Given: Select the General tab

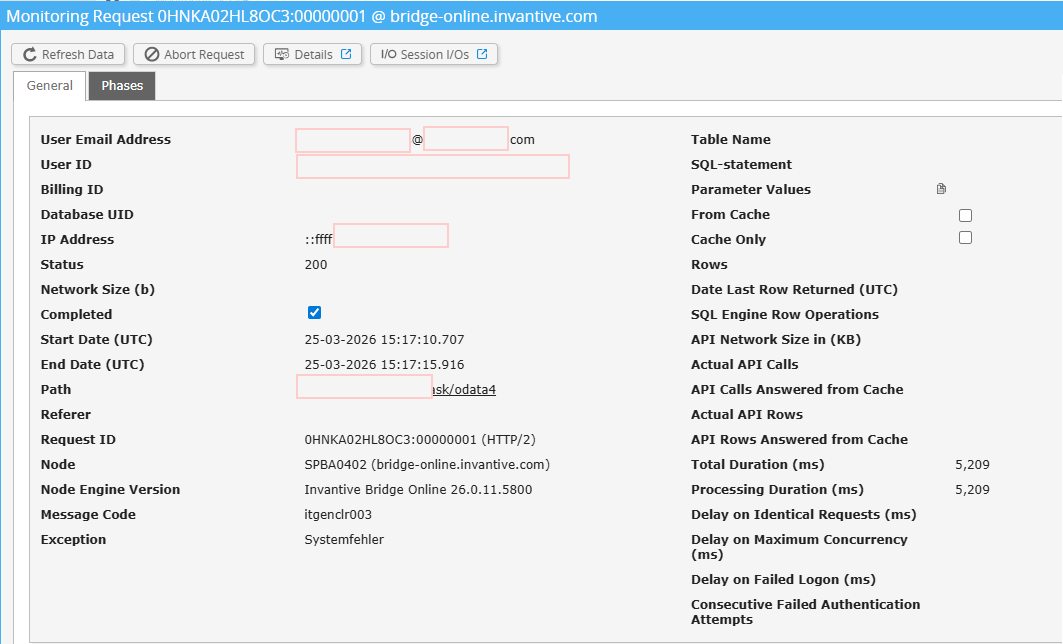Looking at the screenshot, I should pyautogui.click(x=50, y=86).
